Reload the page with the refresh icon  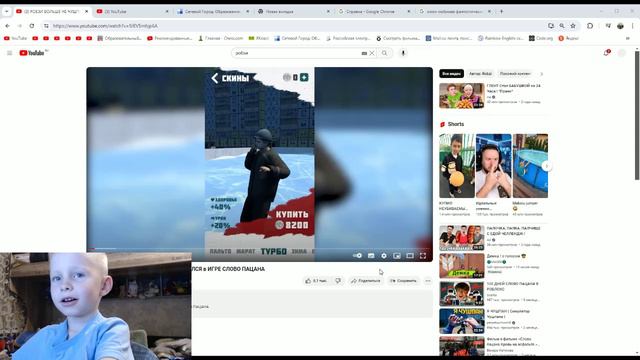[31, 26]
